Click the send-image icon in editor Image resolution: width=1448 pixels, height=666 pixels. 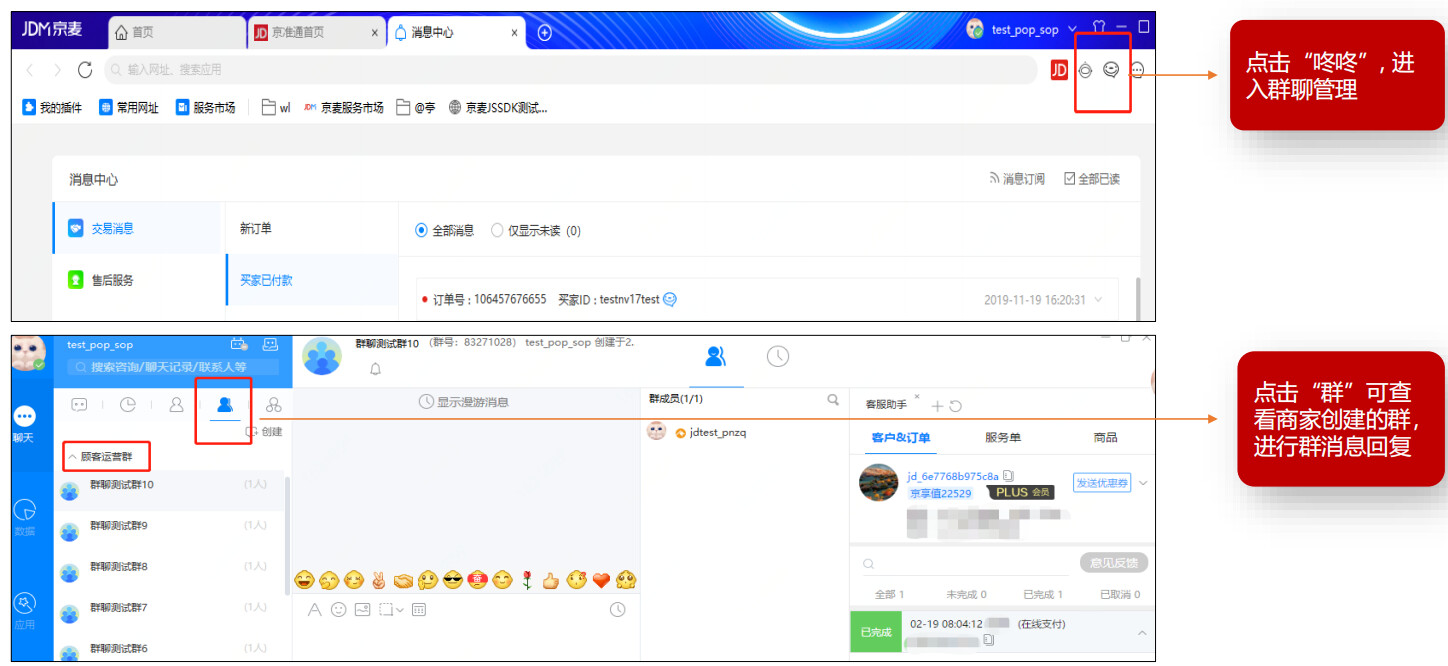pyautogui.click(x=363, y=609)
